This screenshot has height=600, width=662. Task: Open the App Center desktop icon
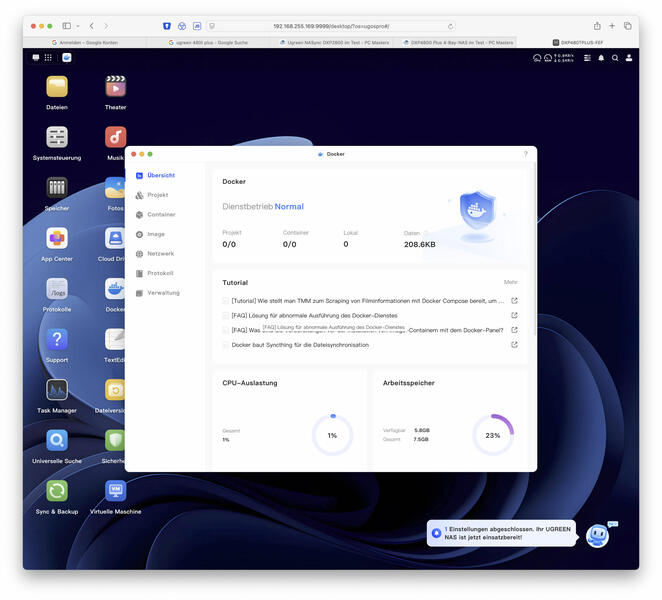coord(57,239)
